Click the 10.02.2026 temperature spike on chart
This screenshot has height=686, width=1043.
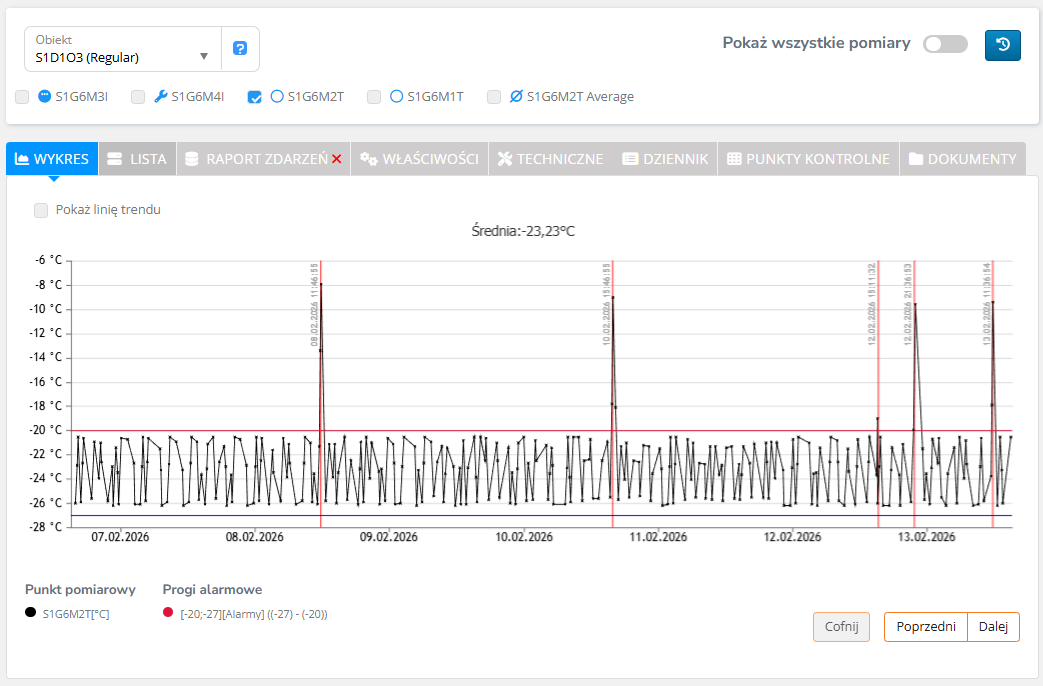(613, 297)
